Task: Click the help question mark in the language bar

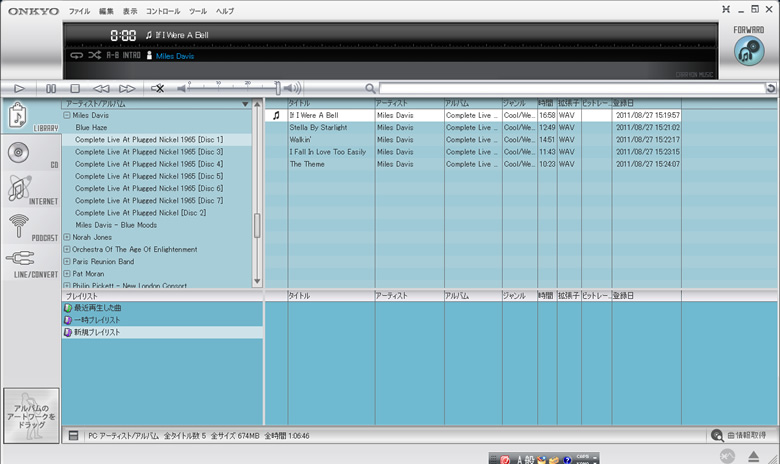Action: 567,460
